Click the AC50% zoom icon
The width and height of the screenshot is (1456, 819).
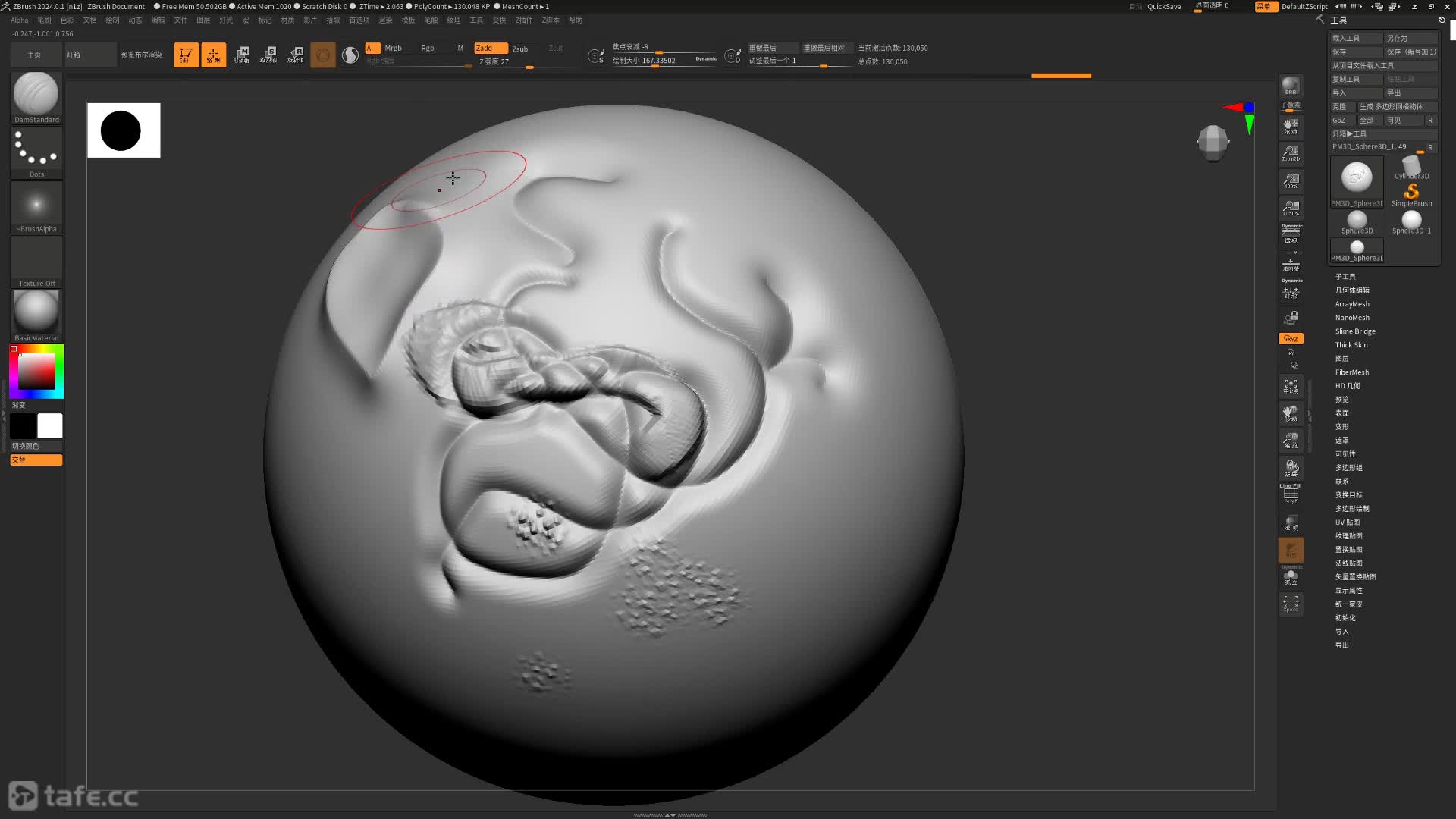pos(1290,208)
